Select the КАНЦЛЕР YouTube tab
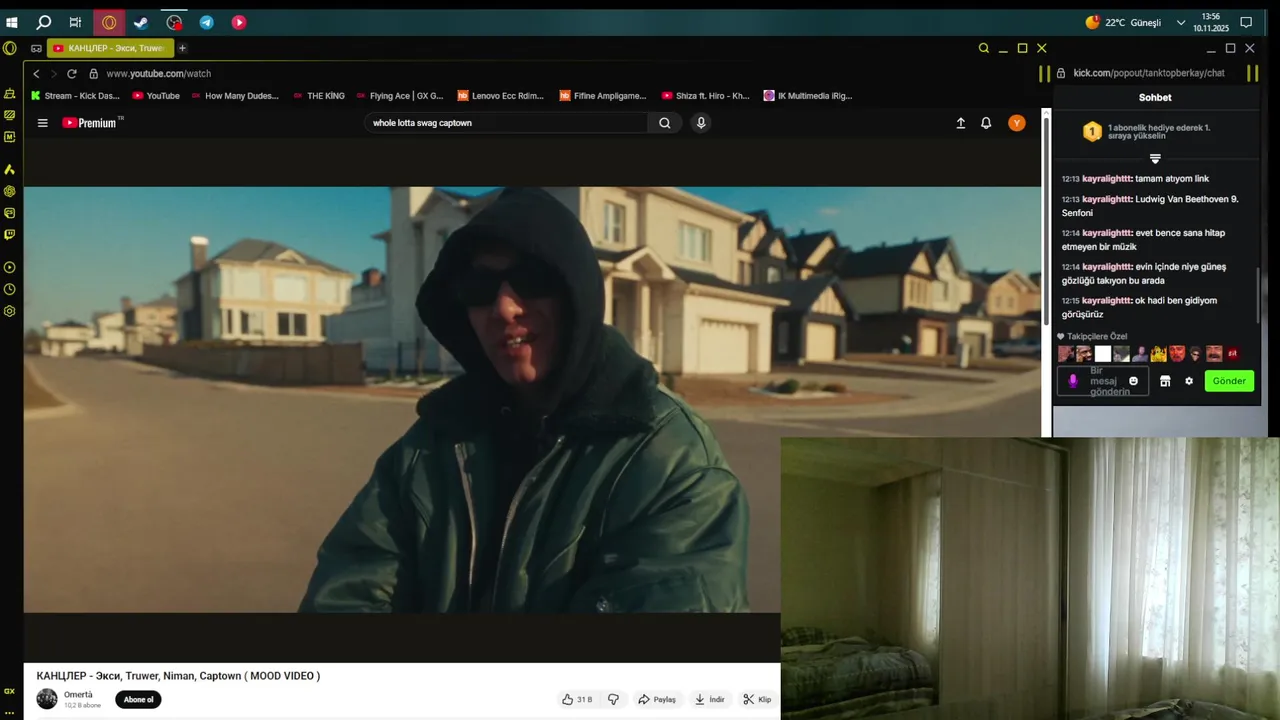Viewport: 1280px width, 720px height. [x=110, y=48]
